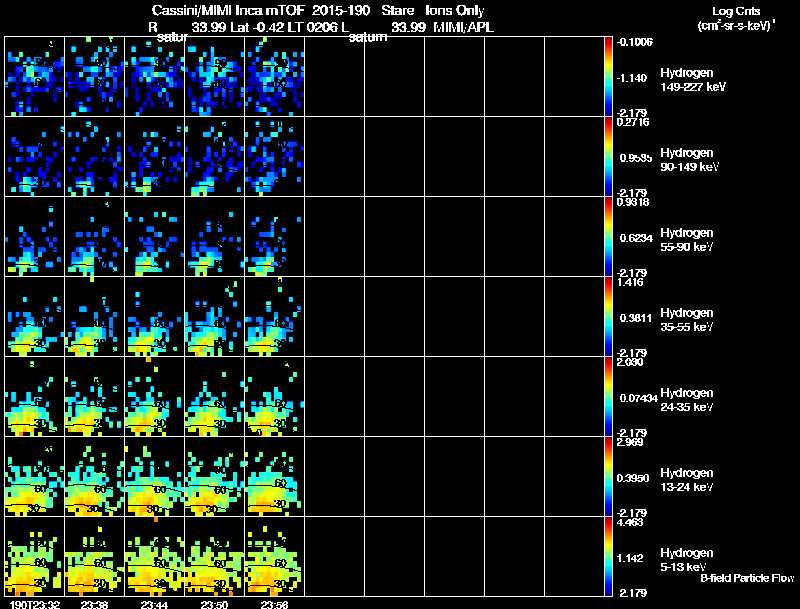Select the 35-55 keV image at 23:50

(x=215, y=317)
